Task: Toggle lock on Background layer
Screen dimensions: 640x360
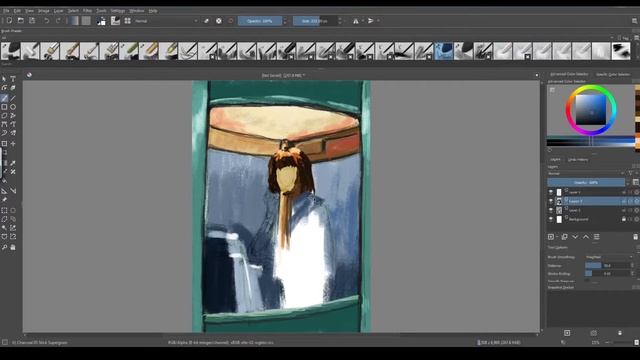Action: (x=624, y=219)
